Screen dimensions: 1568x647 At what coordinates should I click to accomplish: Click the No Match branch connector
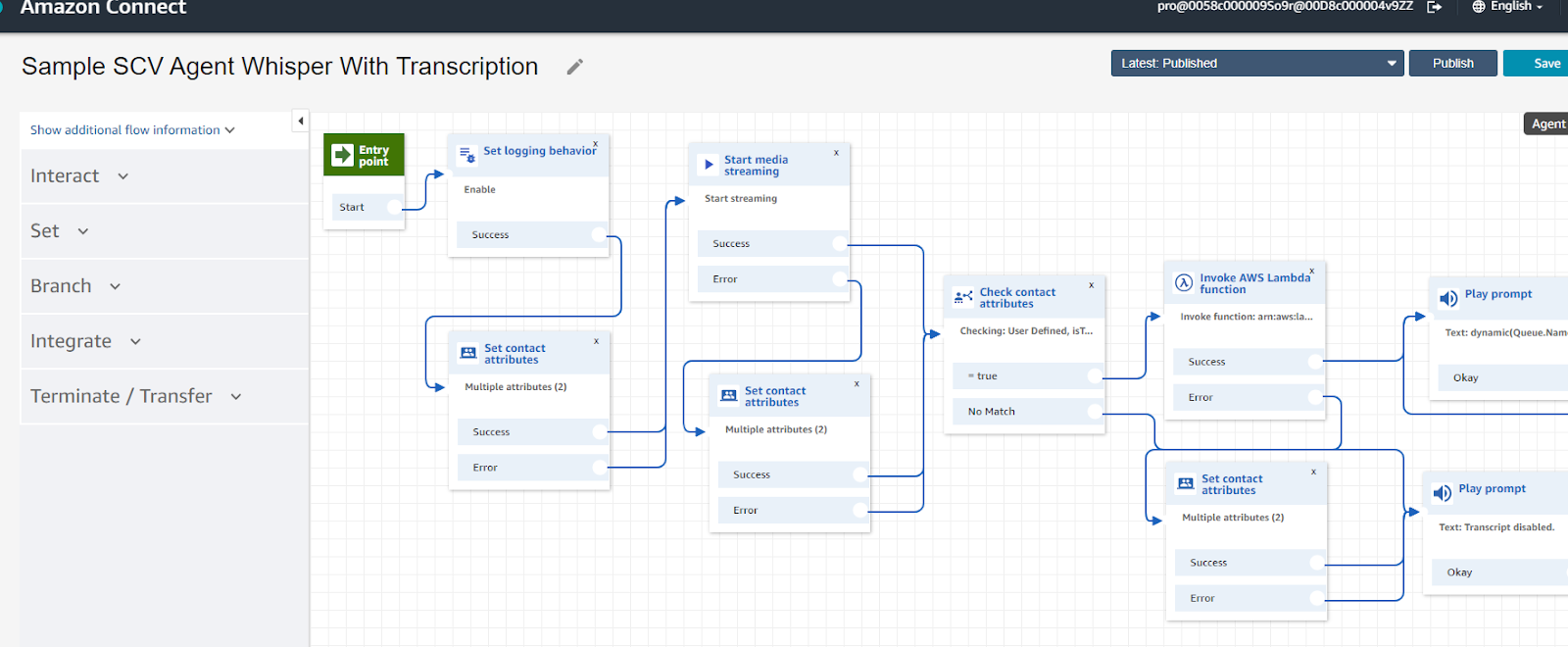click(x=1095, y=412)
